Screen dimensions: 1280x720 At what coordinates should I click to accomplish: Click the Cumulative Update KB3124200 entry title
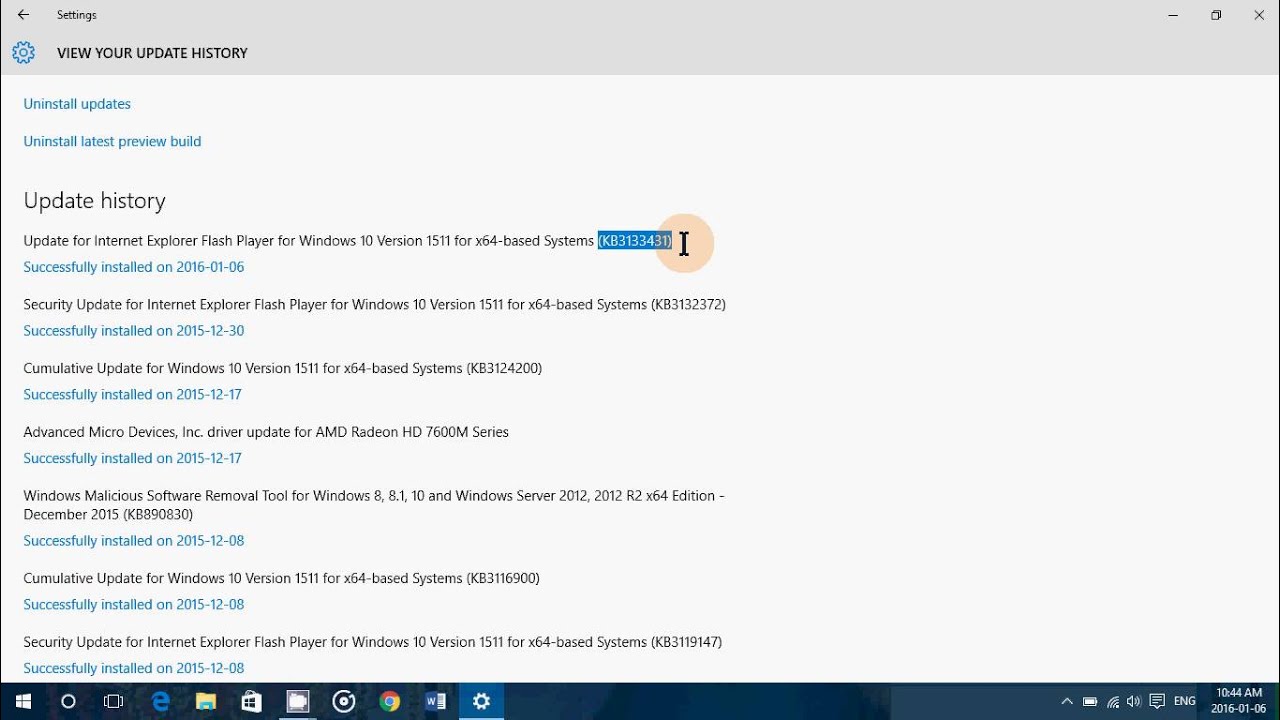click(x=283, y=368)
